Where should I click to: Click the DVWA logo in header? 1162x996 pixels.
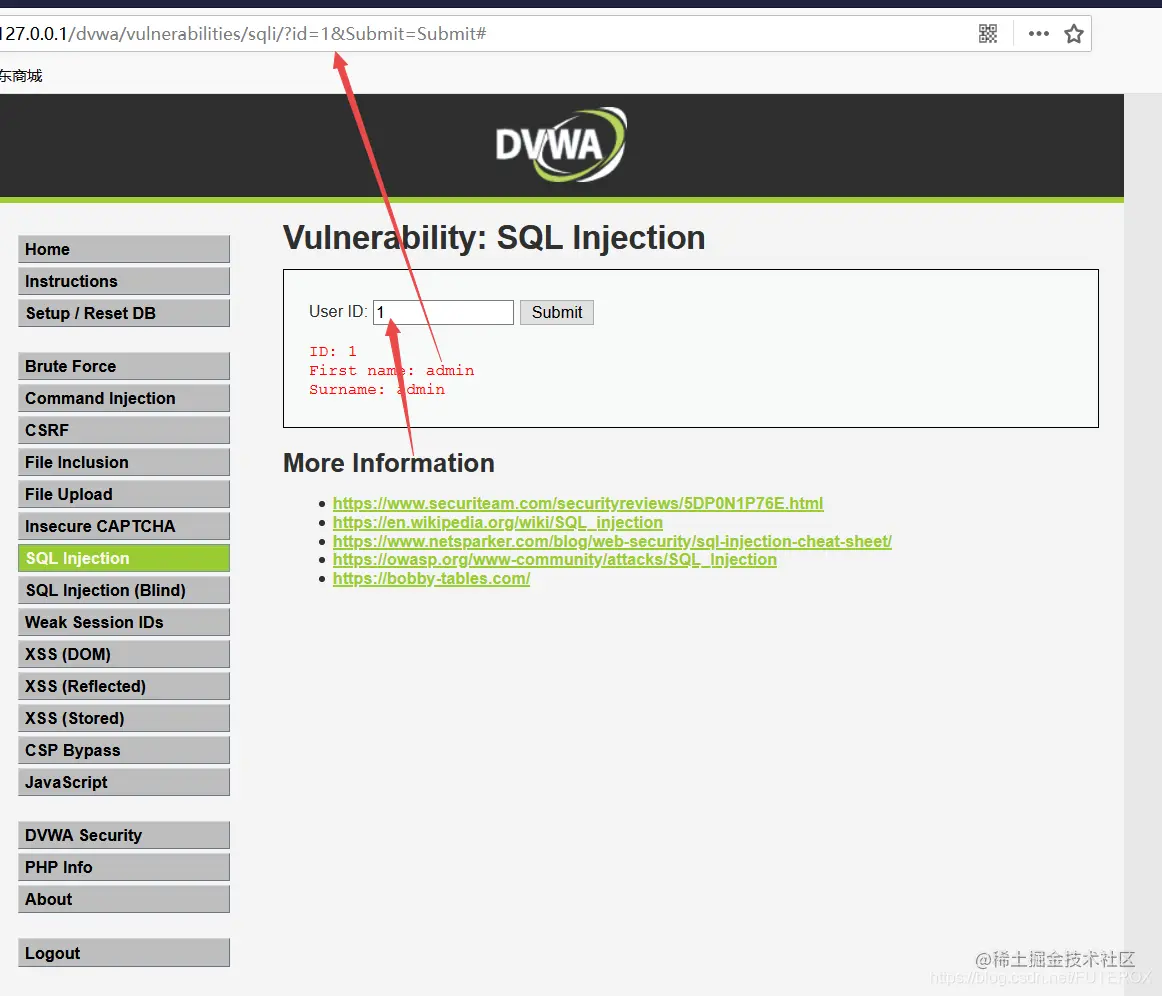tap(561, 145)
